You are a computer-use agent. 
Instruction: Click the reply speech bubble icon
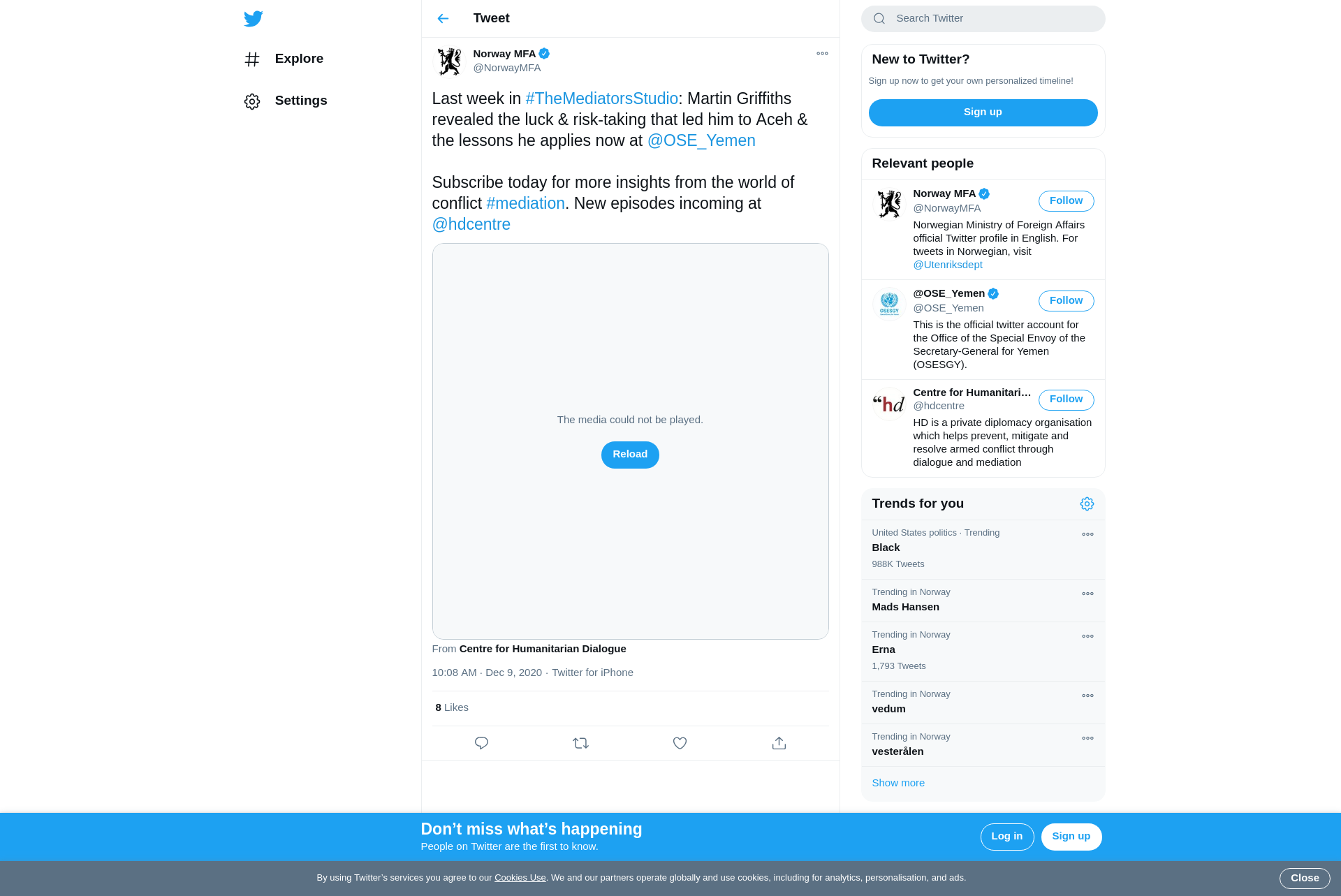481,743
